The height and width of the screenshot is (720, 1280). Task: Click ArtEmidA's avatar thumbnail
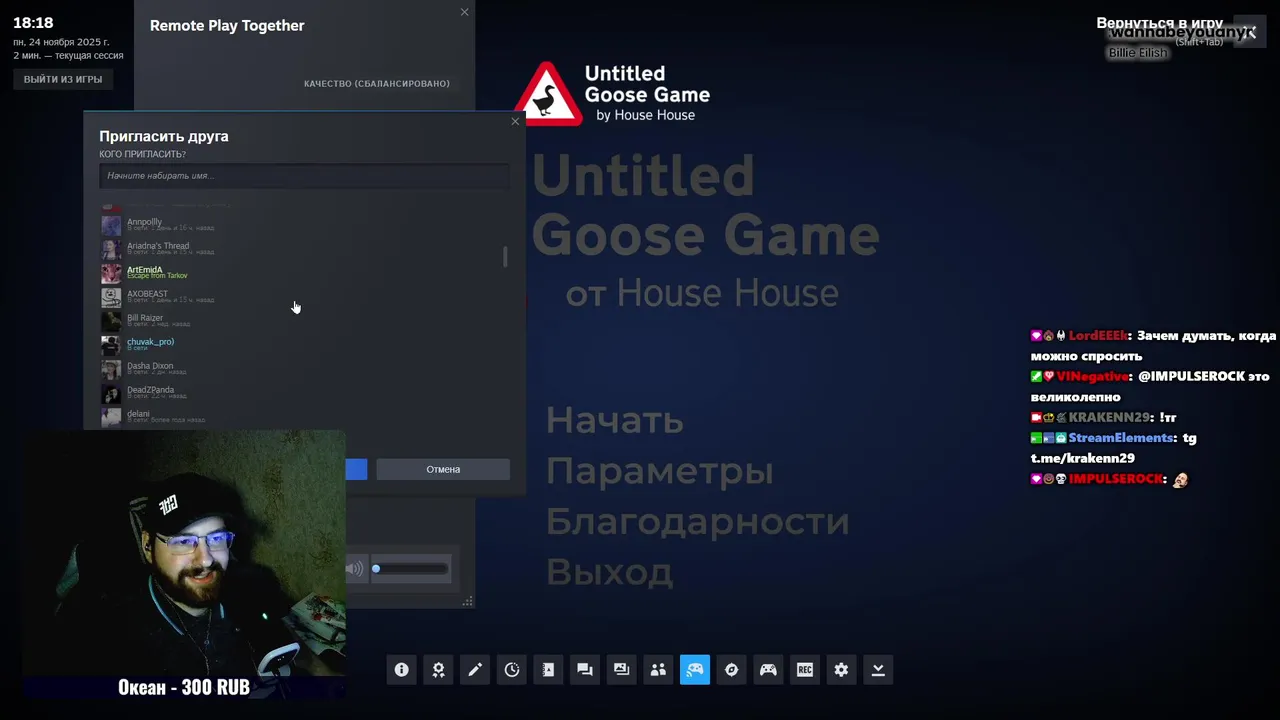pyautogui.click(x=111, y=274)
